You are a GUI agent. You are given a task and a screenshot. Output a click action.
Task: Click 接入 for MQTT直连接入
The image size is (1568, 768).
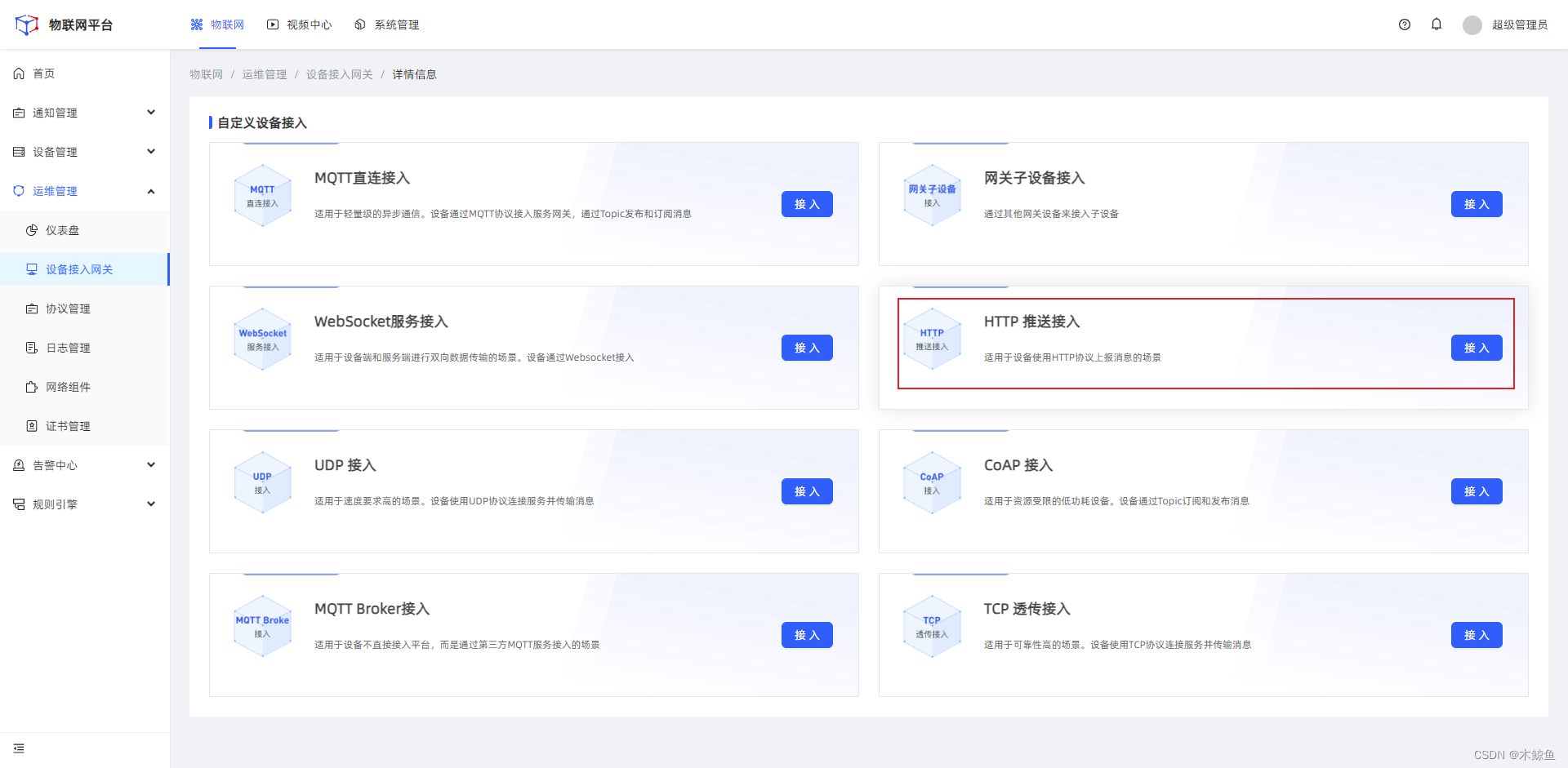point(807,204)
